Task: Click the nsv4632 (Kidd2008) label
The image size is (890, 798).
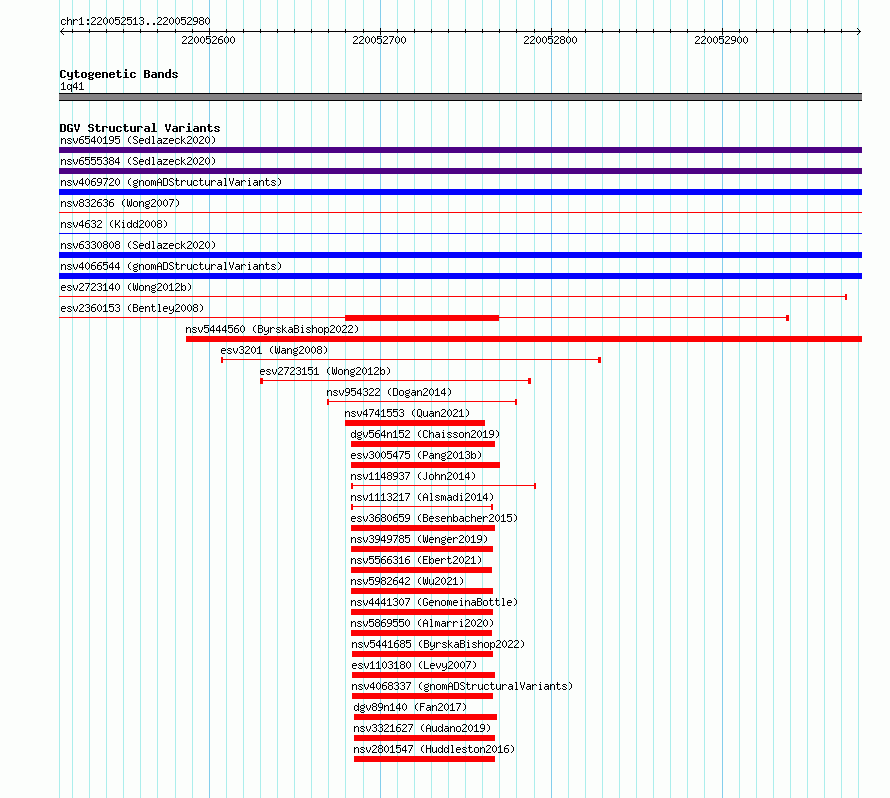Action: coord(114,224)
